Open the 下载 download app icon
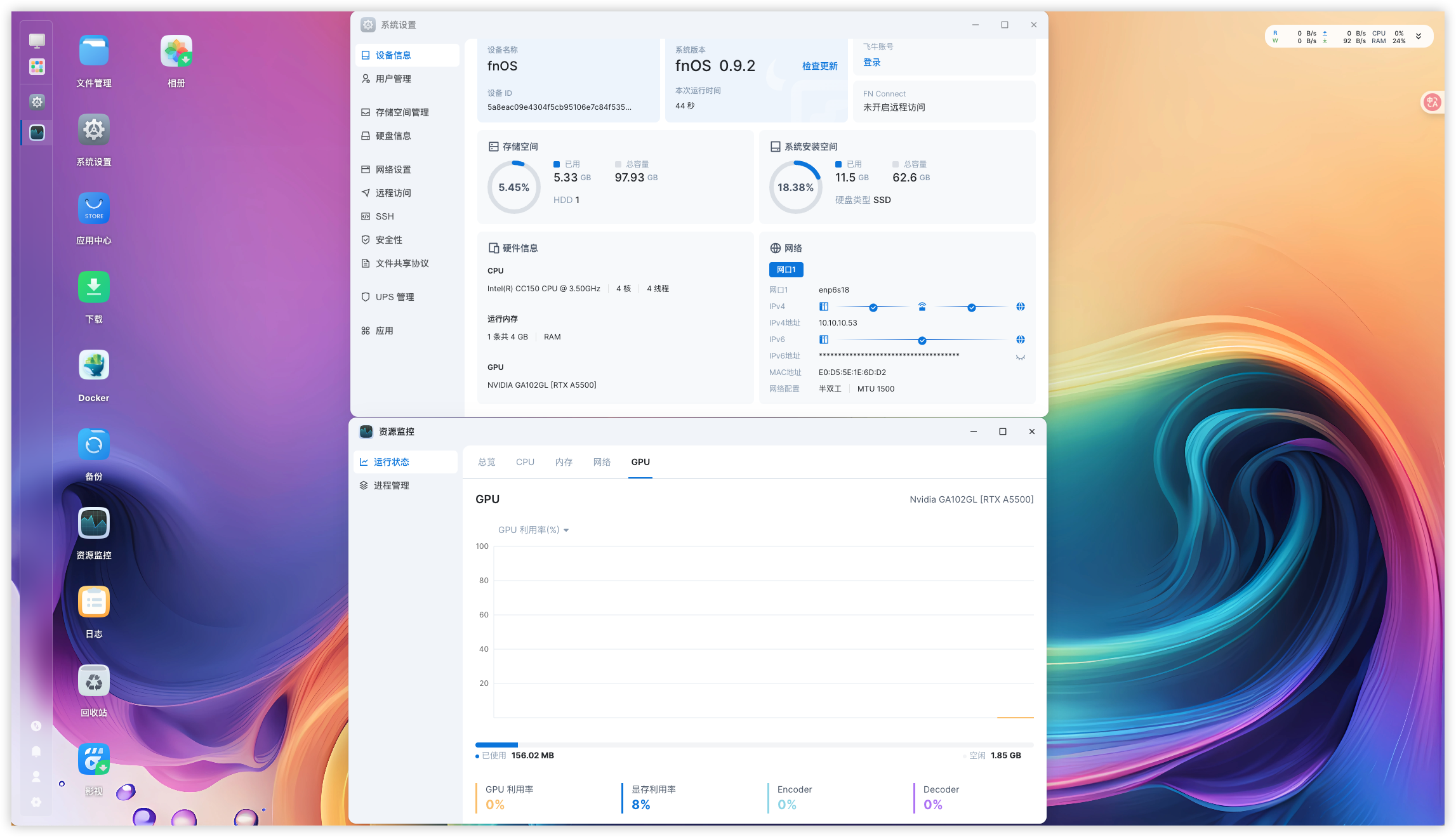This screenshot has width=1456, height=837. tap(94, 287)
